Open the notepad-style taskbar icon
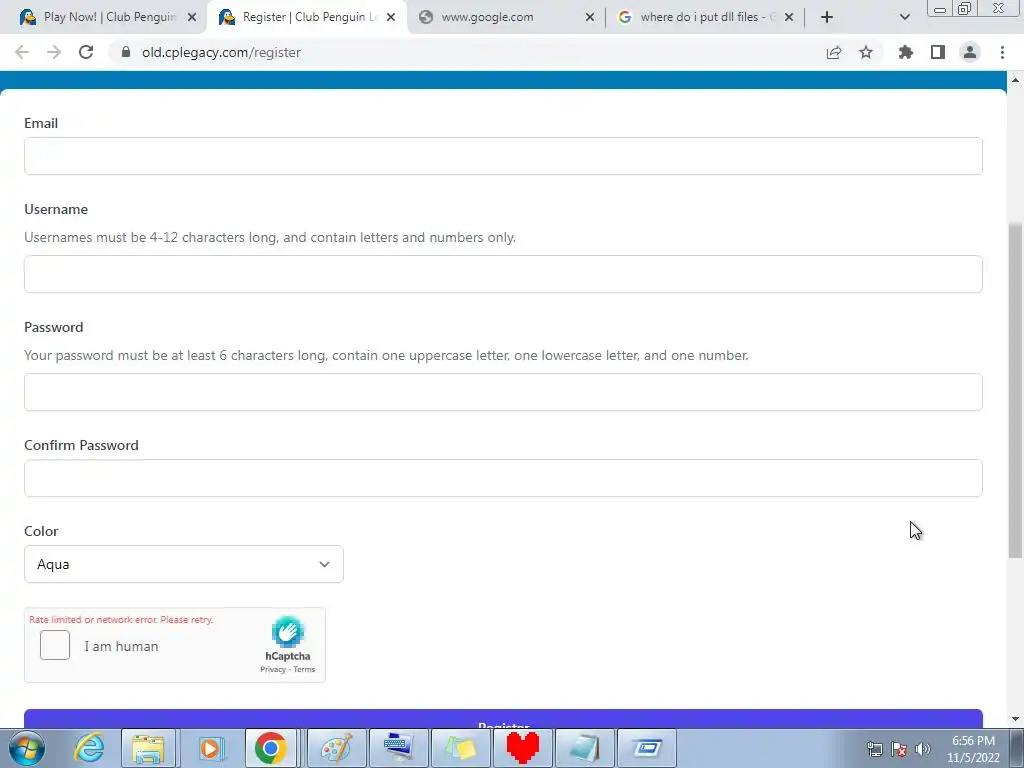 click(x=585, y=748)
